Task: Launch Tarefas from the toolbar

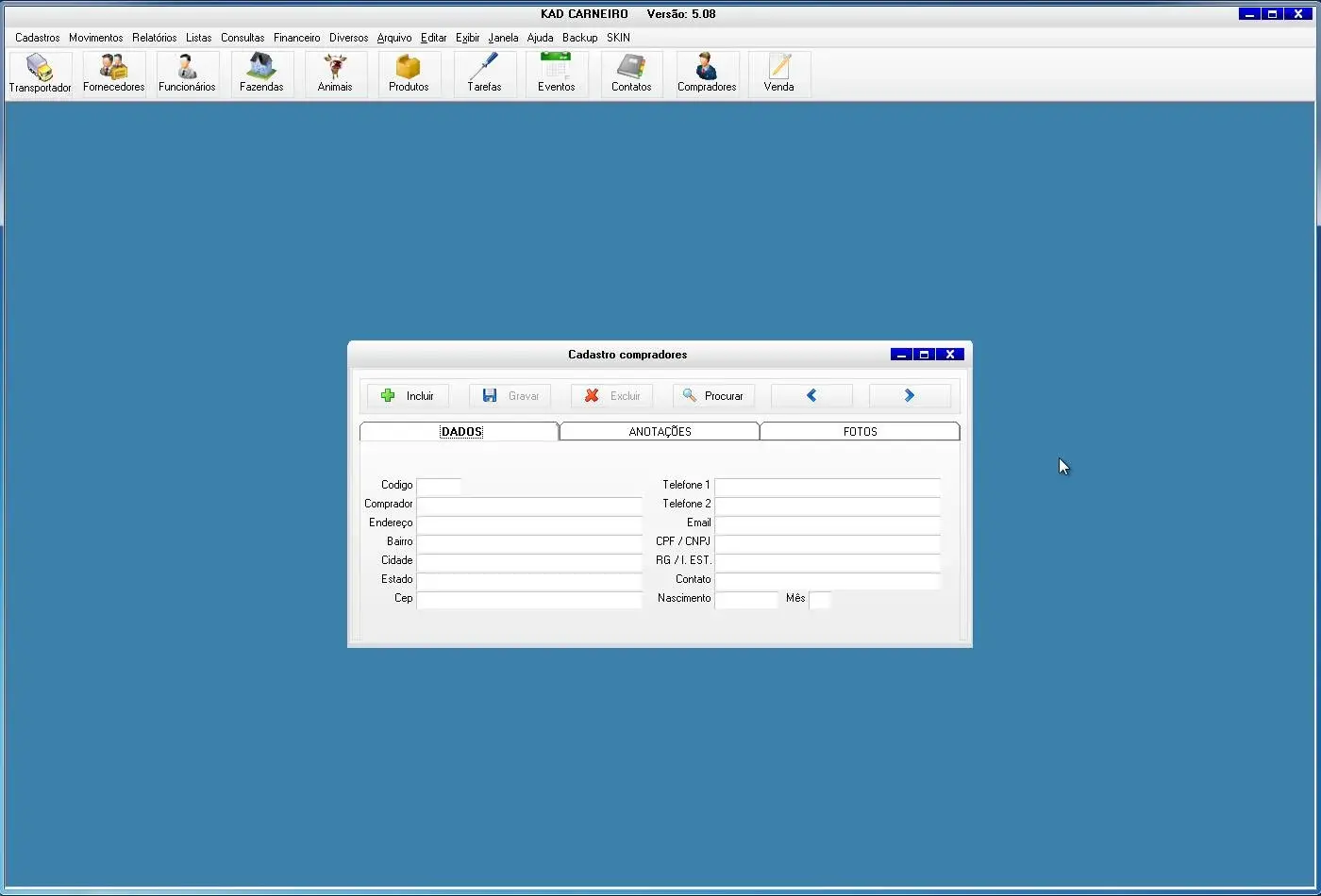Action: click(484, 74)
